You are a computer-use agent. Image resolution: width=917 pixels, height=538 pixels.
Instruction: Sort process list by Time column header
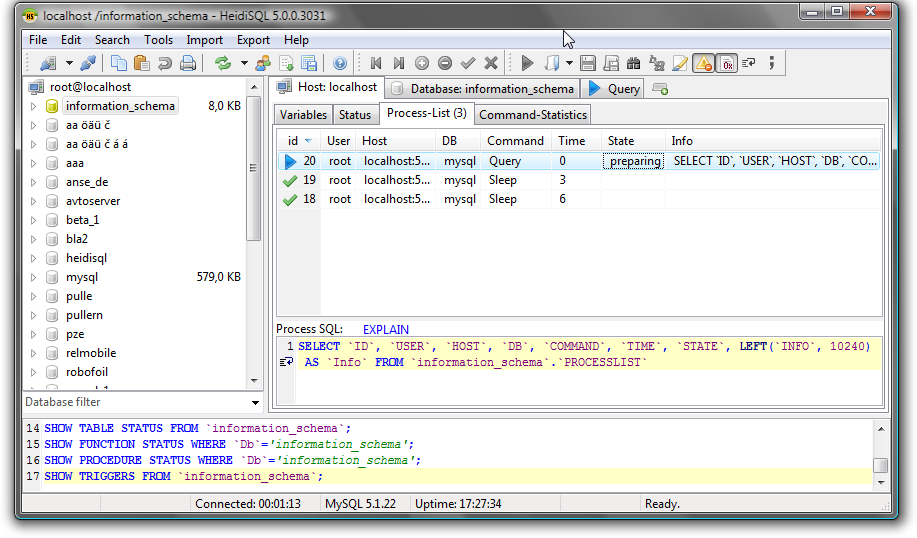tap(572, 141)
